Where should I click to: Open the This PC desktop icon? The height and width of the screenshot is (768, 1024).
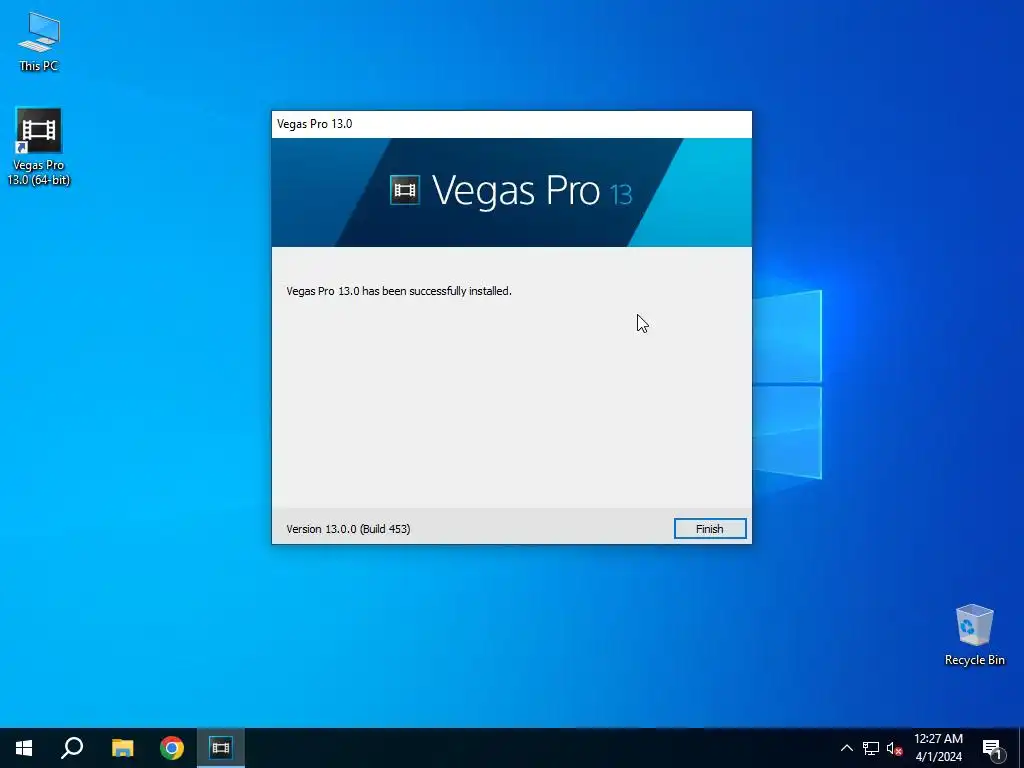coord(39,42)
